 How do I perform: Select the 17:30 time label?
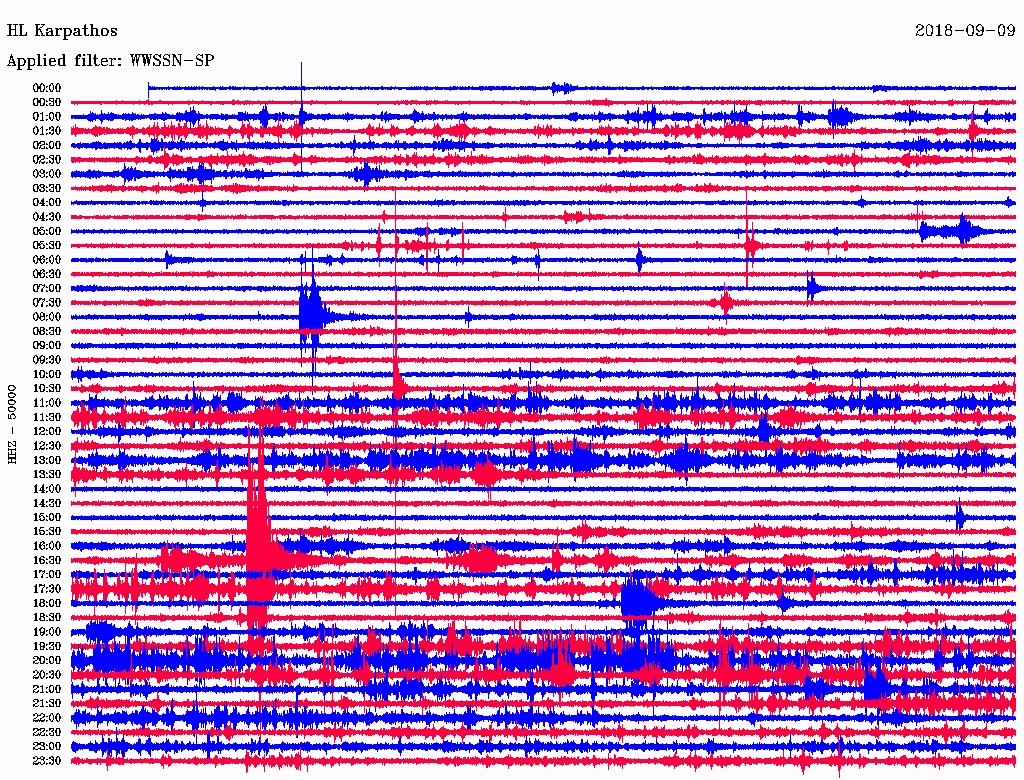tap(47, 589)
